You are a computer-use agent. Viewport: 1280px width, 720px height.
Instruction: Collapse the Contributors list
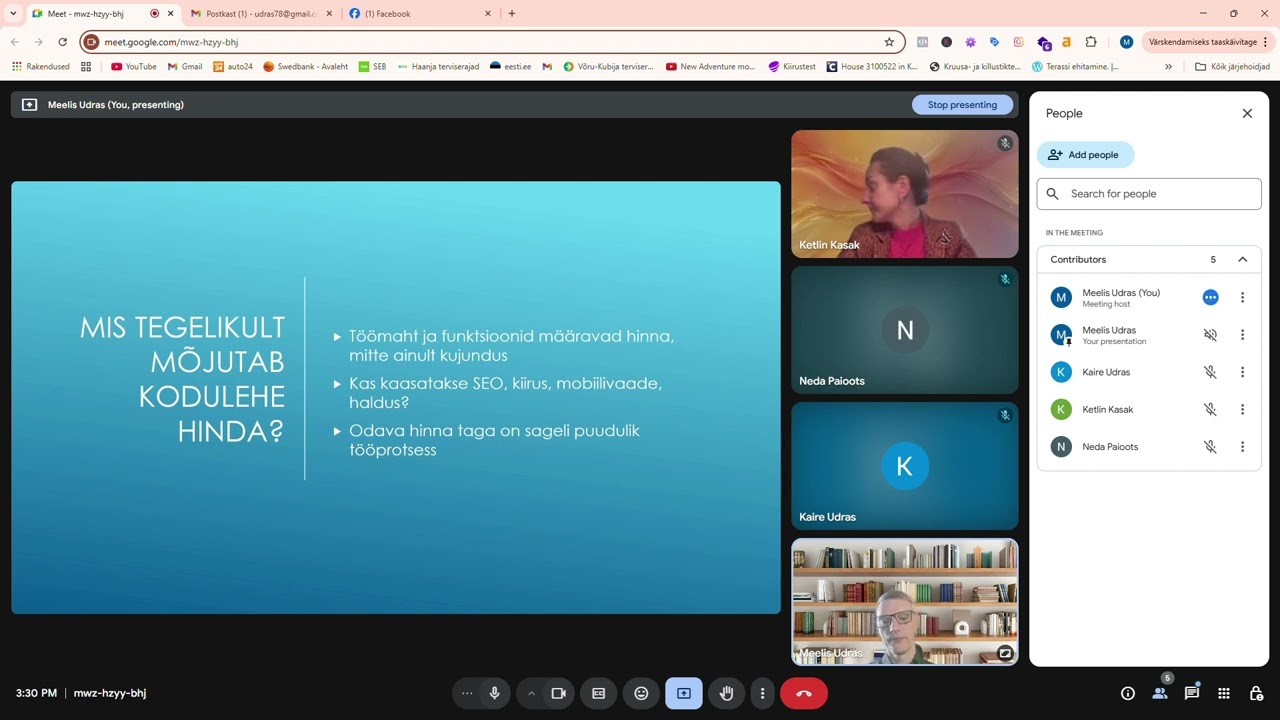point(1243,259)
